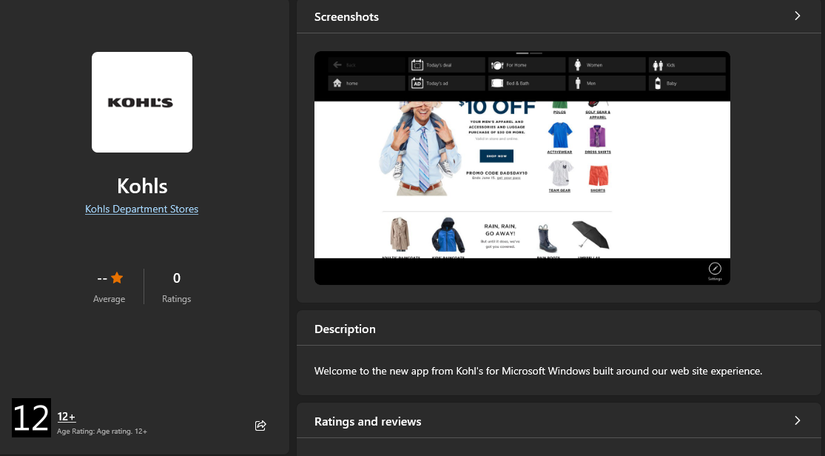Click the Screenshots heading
Image resolution: width=825 pixels, height=456 pixels.
click(346, 17)
